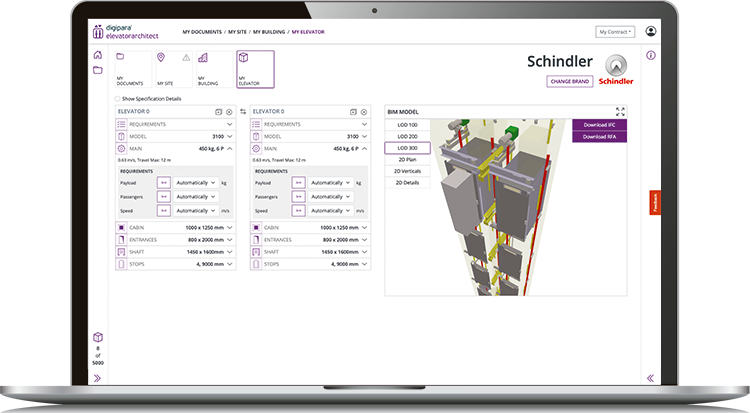750x413 pixels.
Task: Click the Main gear icon in the first panel
Action: click(121, 149)
